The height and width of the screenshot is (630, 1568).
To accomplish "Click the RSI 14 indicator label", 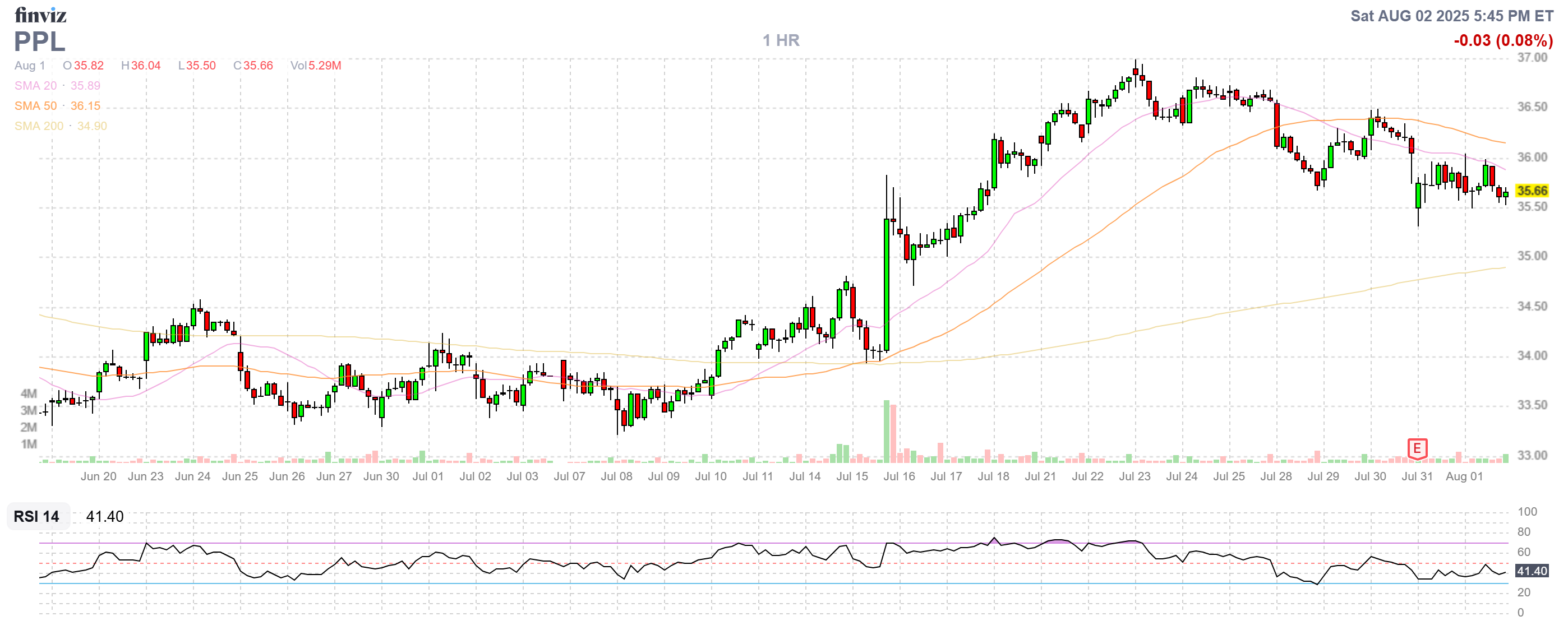I will 36,516.
